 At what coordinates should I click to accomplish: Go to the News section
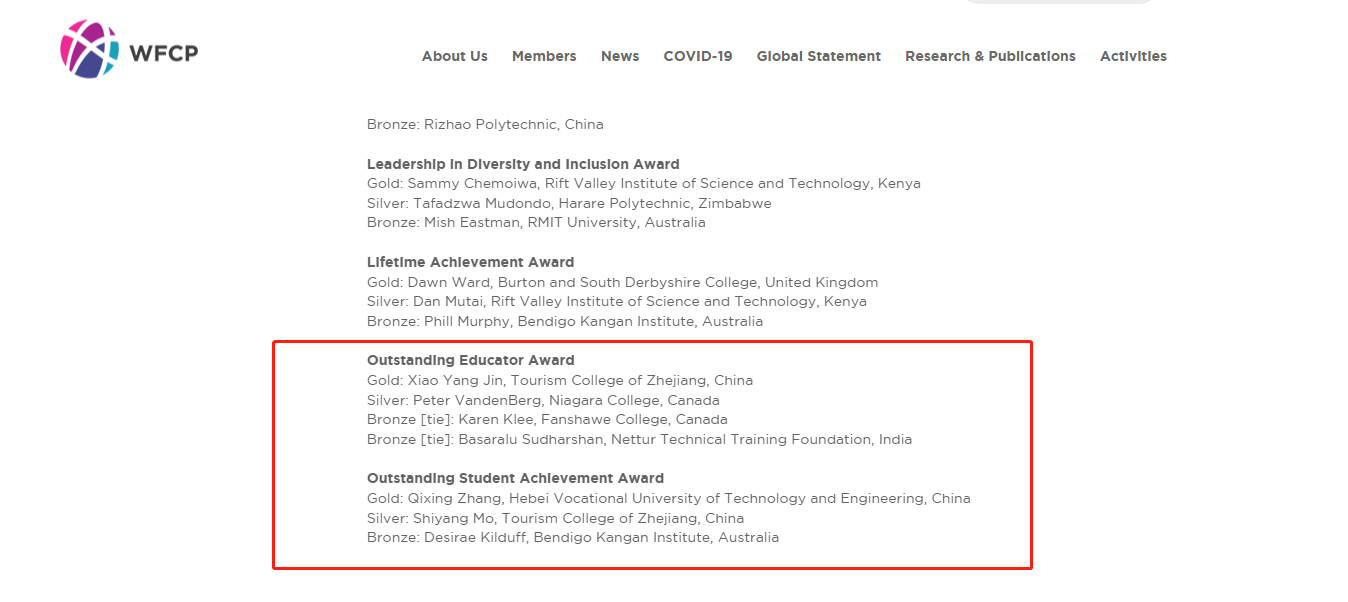pos(620,56)
